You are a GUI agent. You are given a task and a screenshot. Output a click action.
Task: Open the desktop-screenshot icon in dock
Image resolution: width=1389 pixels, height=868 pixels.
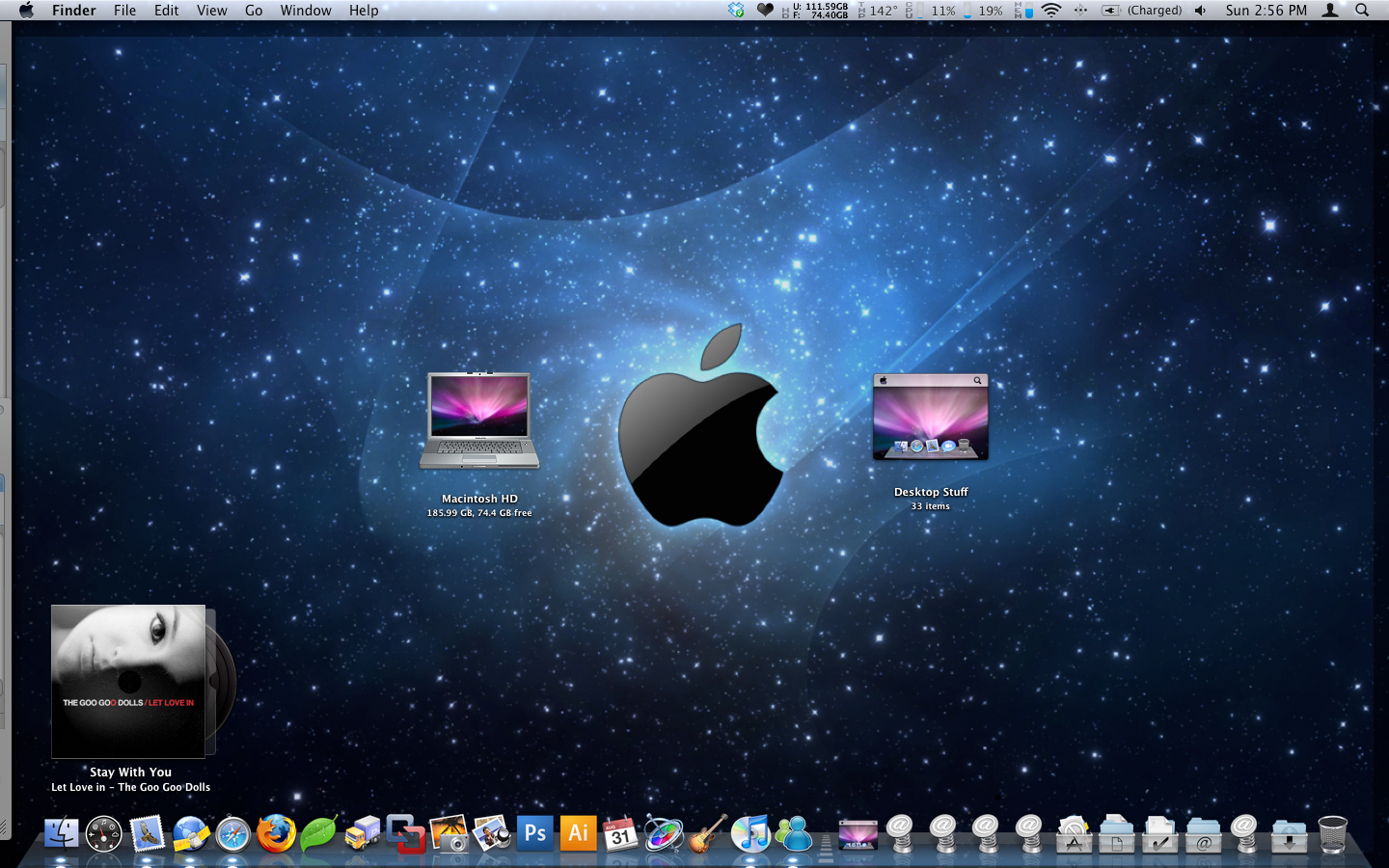click(x=858, y=833)
